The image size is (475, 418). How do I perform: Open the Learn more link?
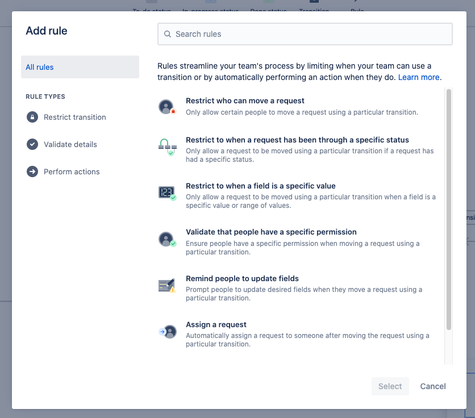(419, 77)
